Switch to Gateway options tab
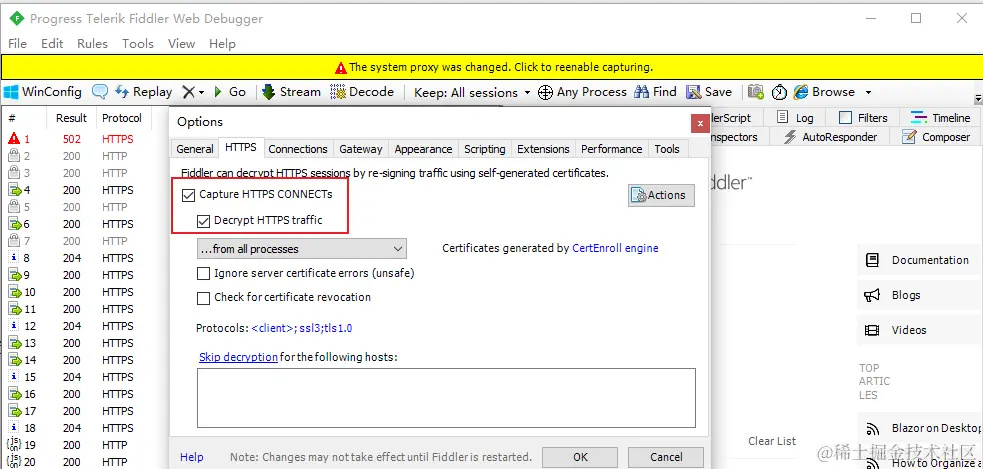Viewport: 983px width, 469px height. [360, 149]
